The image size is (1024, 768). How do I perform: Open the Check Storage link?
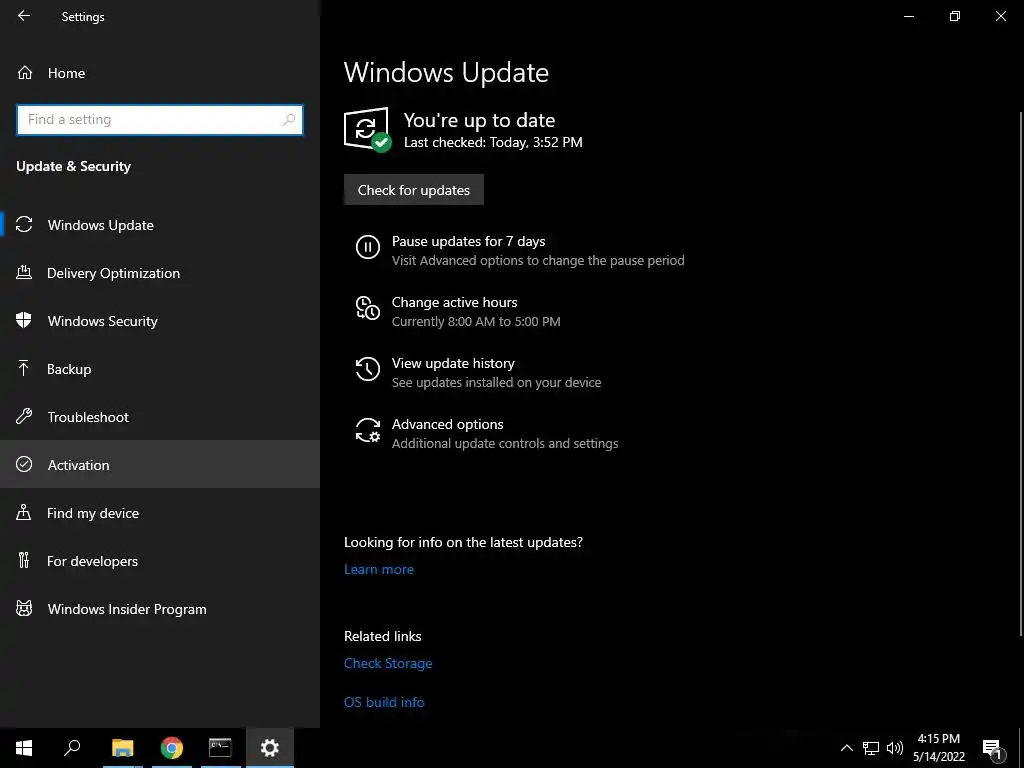coord(388,663)
